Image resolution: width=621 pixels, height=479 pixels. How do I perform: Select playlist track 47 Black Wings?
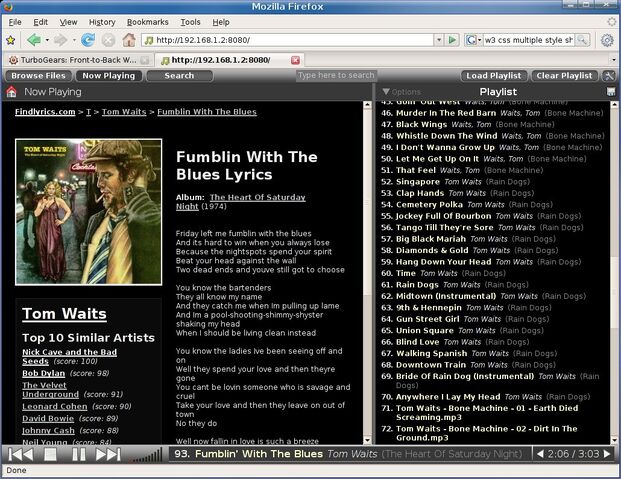coord(467,124)
